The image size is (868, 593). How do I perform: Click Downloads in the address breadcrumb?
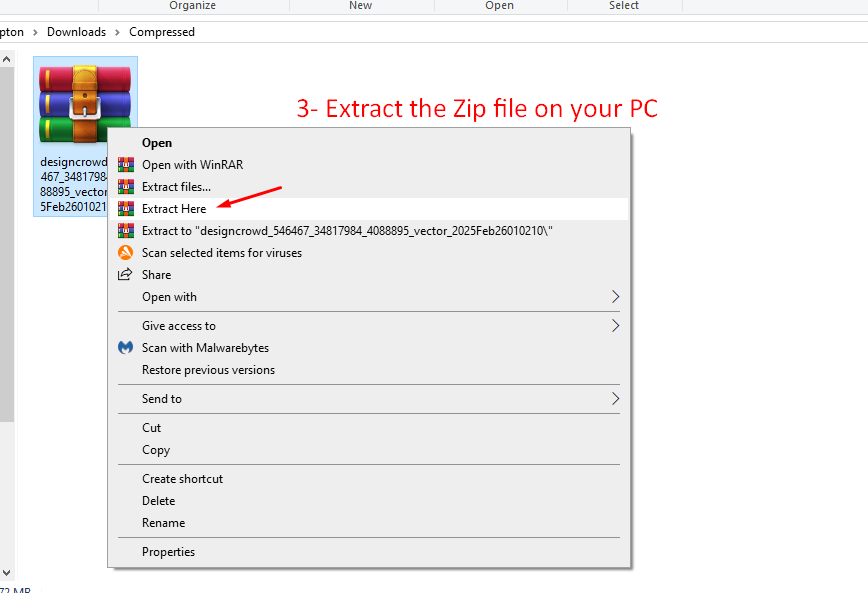click(76, 32)
